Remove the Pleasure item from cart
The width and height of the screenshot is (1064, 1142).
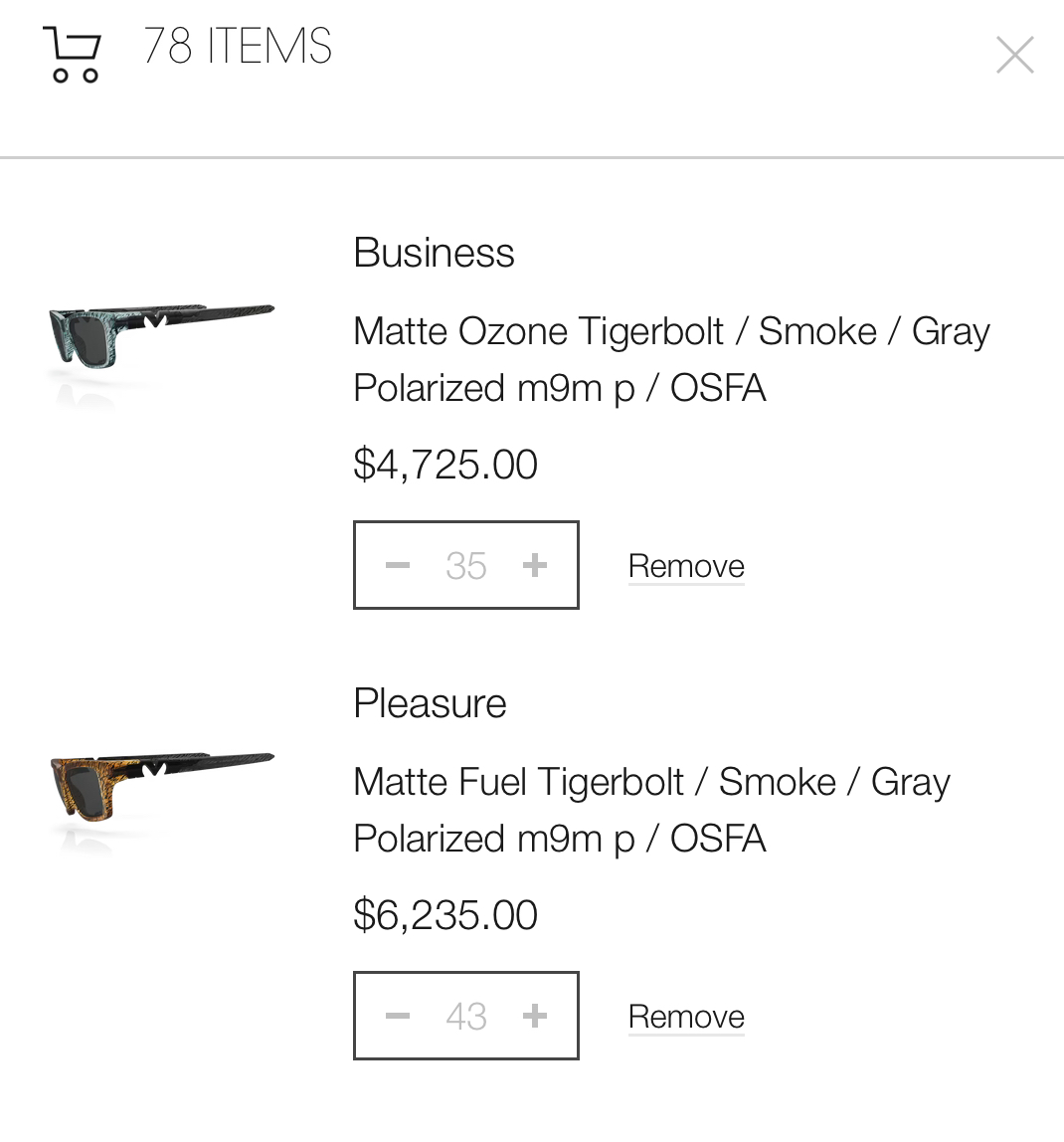[x=686, y=1017]
